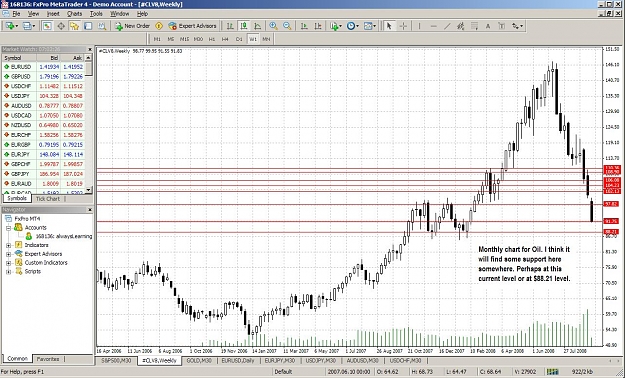
Task: Select the MN timeframe
Action: click(266, 39)
